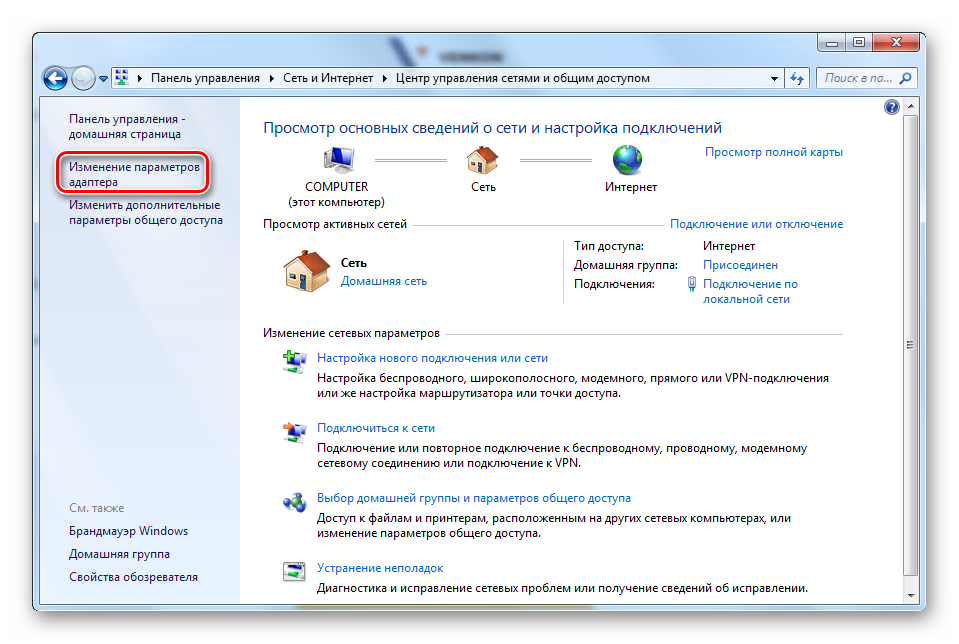Click the Back navigation arrow button
The image size is (959, 644).
[55, 78]
